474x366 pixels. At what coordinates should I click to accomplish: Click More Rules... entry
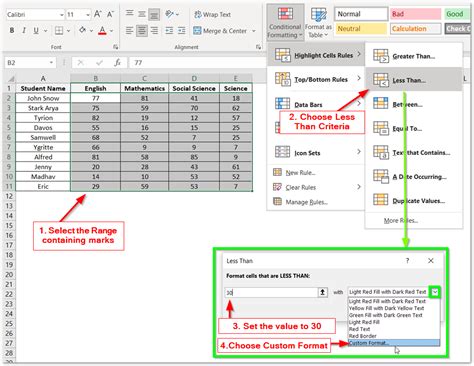[401, 220]
